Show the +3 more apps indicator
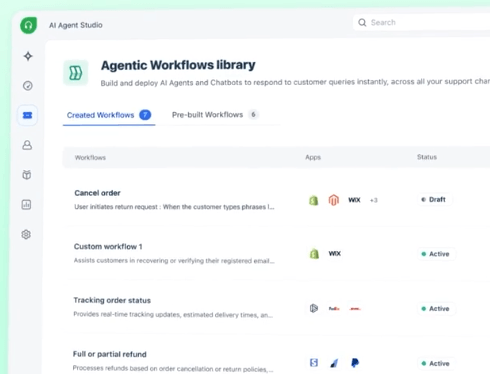The width and height of the screenshot is (490, 374). pyautogui.click(x=374, y=200)
